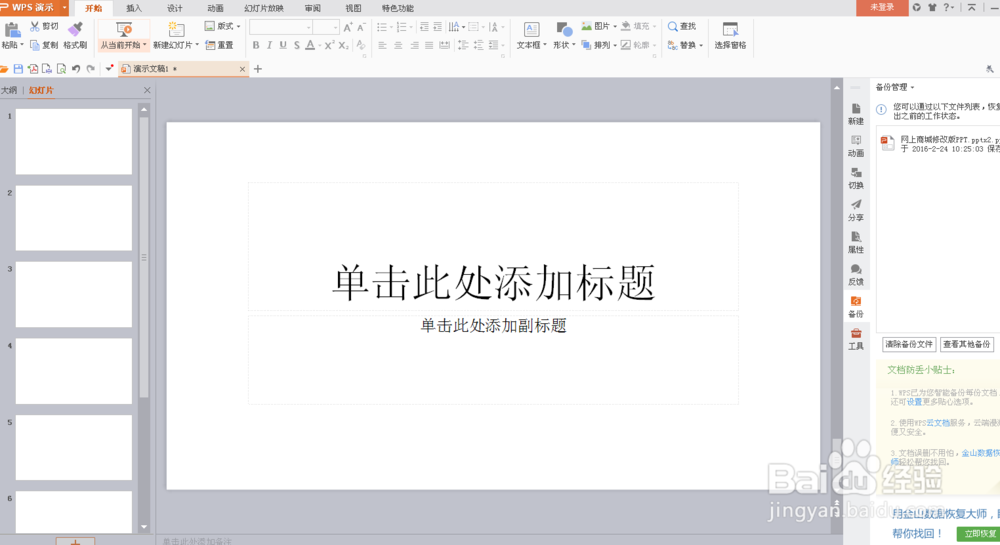This screenshot has height=545, width=1000.
Task: Click Clear Backup Files (清除备份文件) button
Action: click(909, 344)
